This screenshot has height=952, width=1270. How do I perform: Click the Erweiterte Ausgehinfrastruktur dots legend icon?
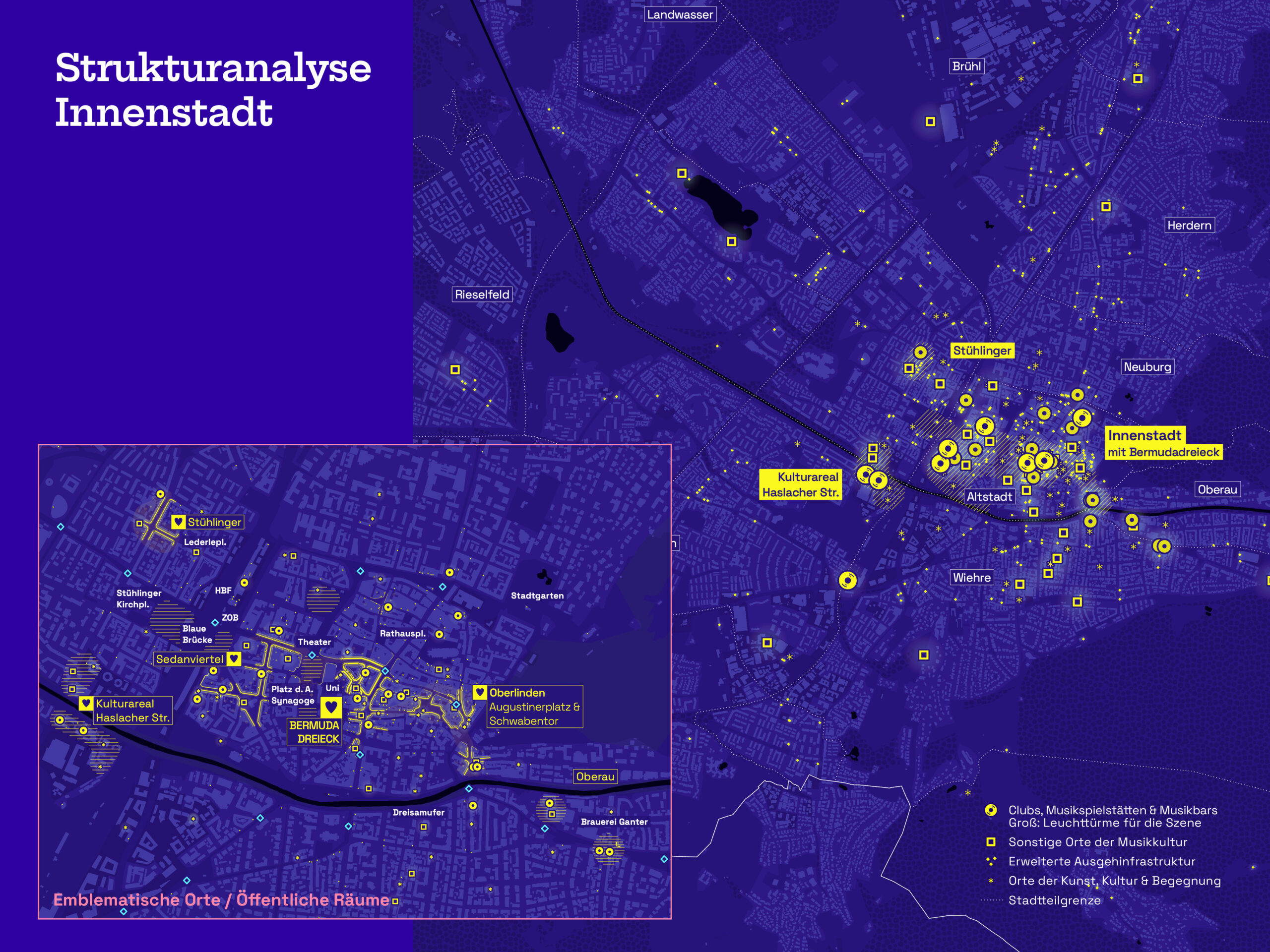[990, 861]
